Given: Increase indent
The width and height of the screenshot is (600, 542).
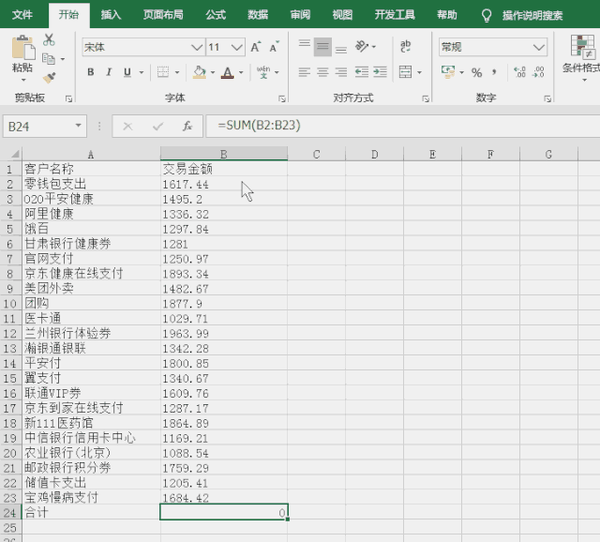Looking at the screenshot, I should [x=380, y=72].
